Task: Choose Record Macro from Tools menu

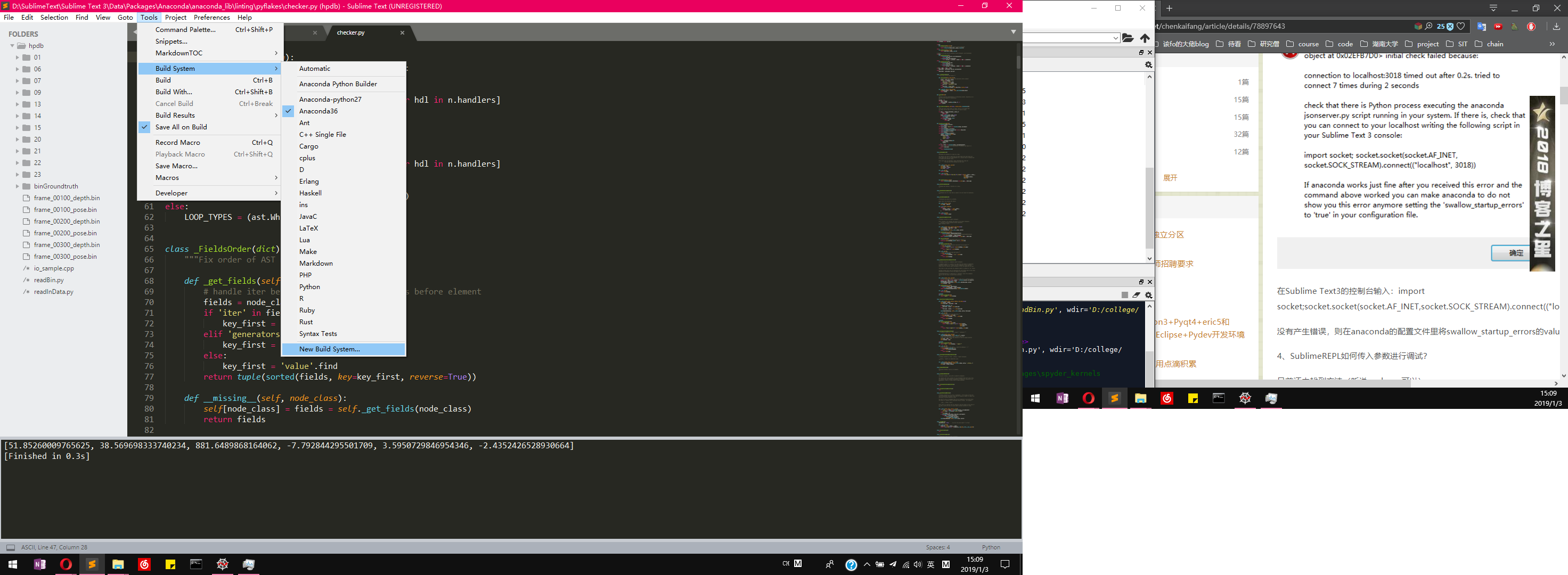Action: tap(209, 142)
